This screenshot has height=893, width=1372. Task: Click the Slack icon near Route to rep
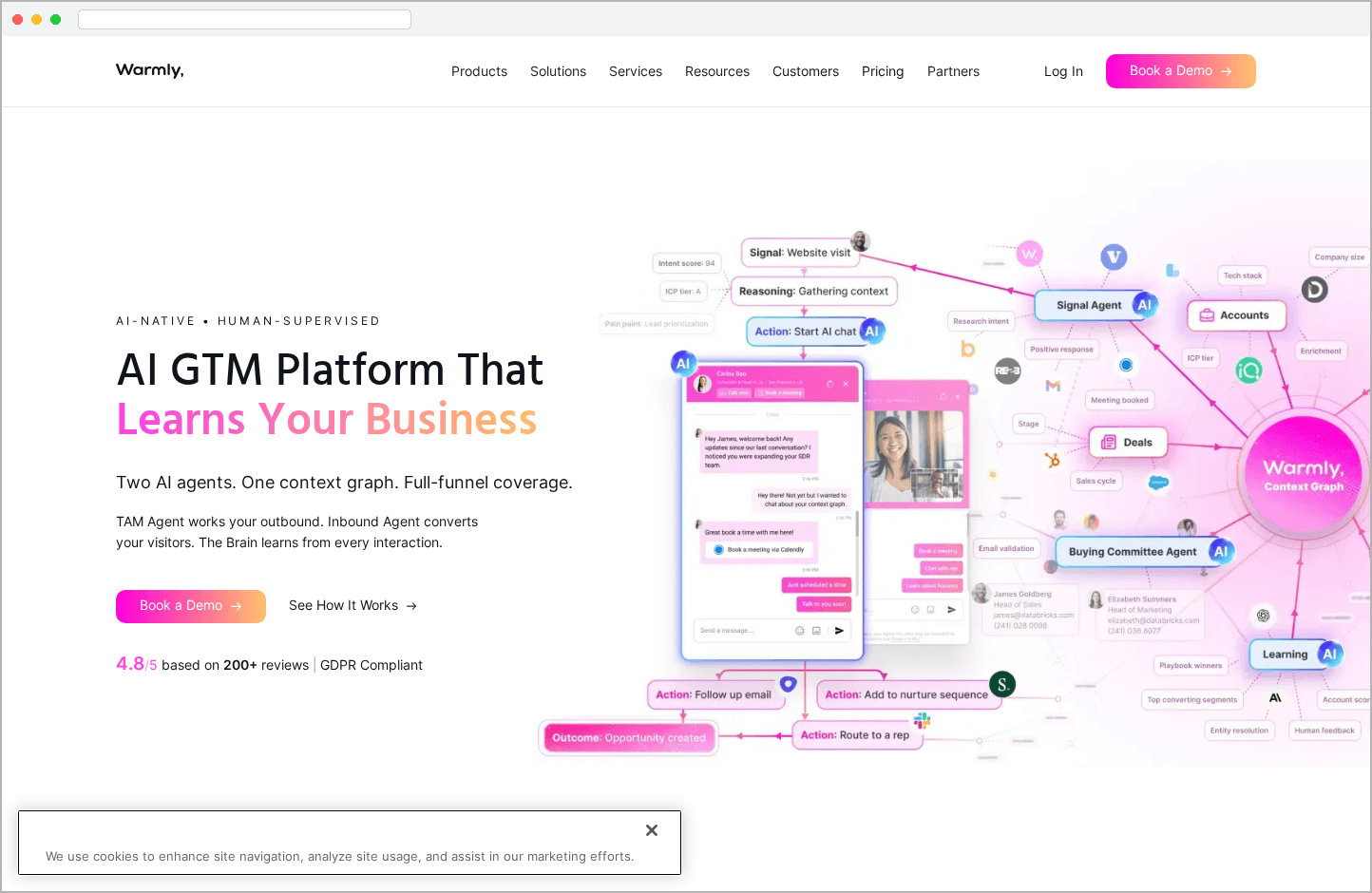922,721
